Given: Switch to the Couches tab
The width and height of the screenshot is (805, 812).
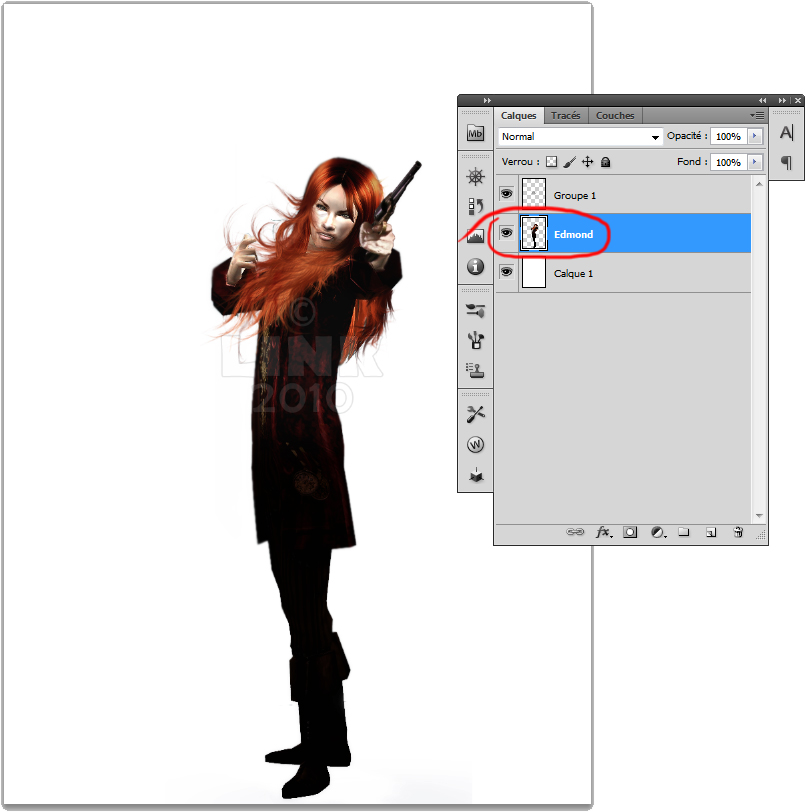Looking at the screenshot, I should (x=615, y=116).
